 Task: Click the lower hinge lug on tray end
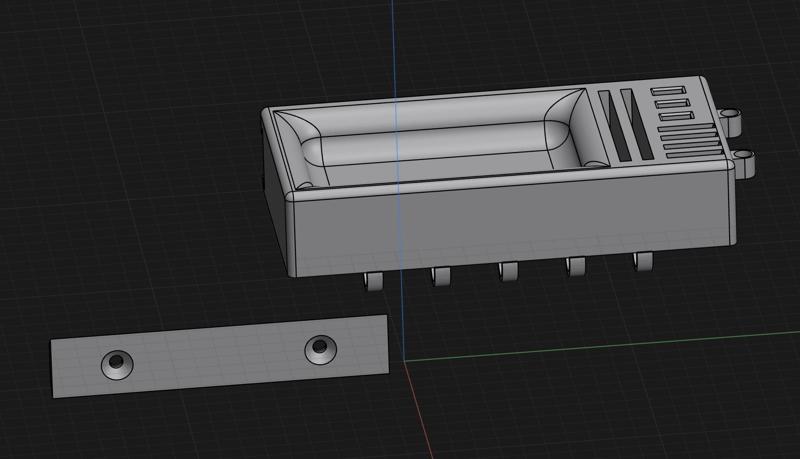(x=744, y=163)
